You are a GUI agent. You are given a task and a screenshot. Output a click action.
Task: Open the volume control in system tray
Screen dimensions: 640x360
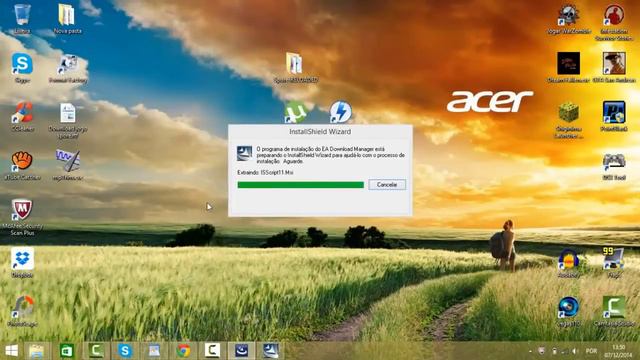point(575,351)
